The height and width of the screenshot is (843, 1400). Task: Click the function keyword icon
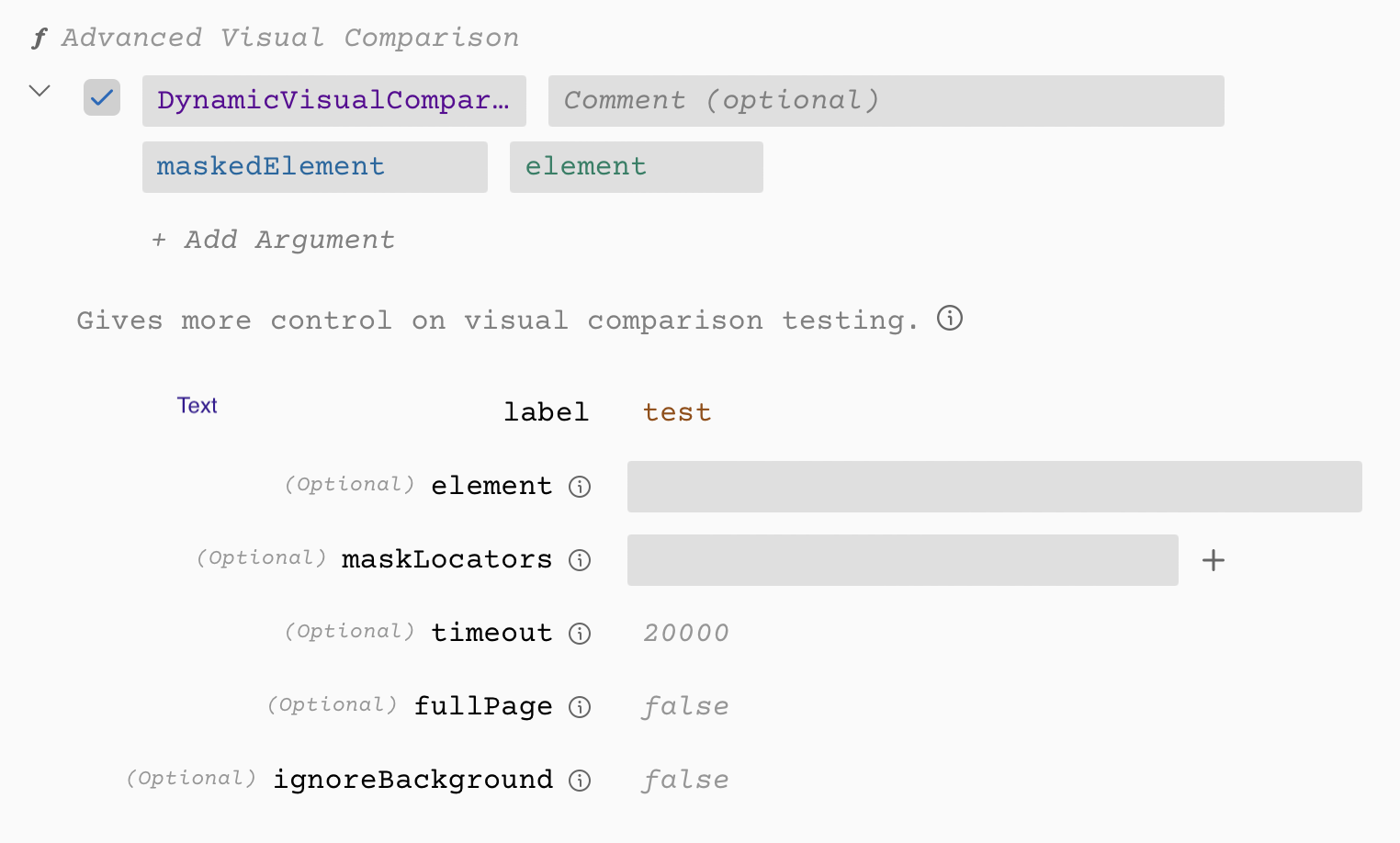(x=40, y=37)
